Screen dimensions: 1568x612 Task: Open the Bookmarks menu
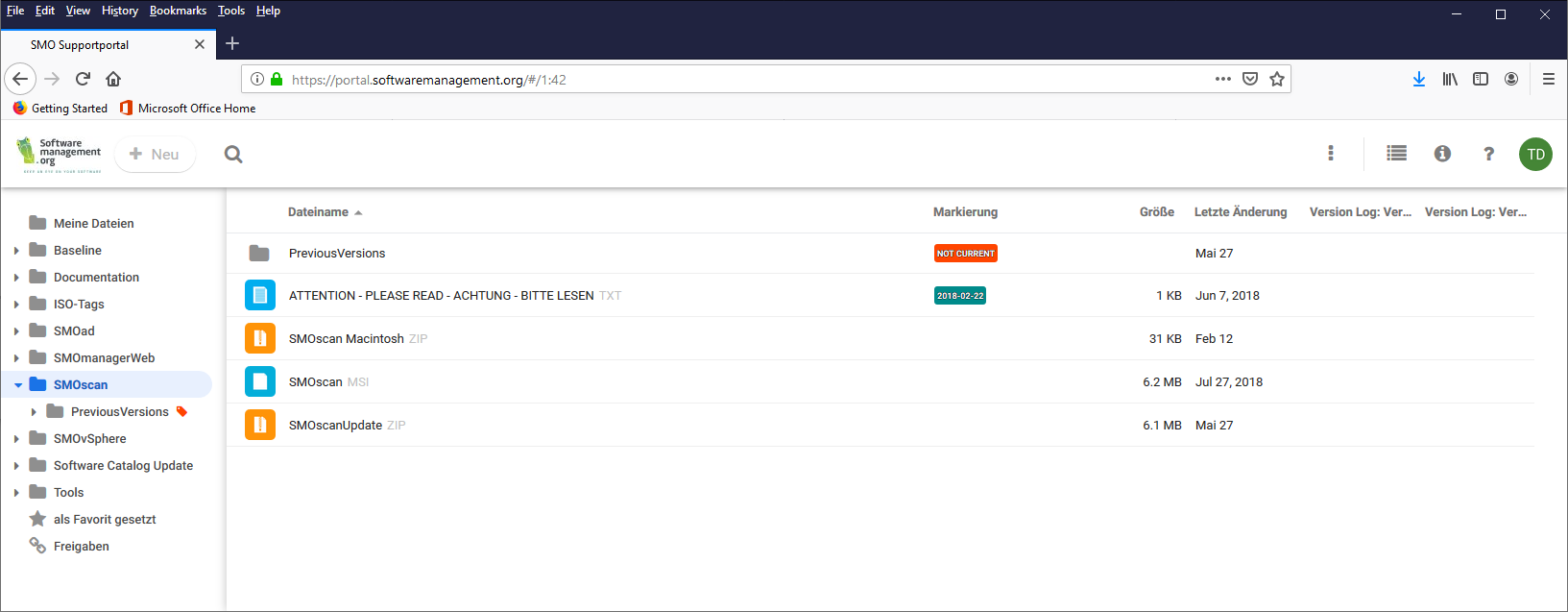point(178,11)
